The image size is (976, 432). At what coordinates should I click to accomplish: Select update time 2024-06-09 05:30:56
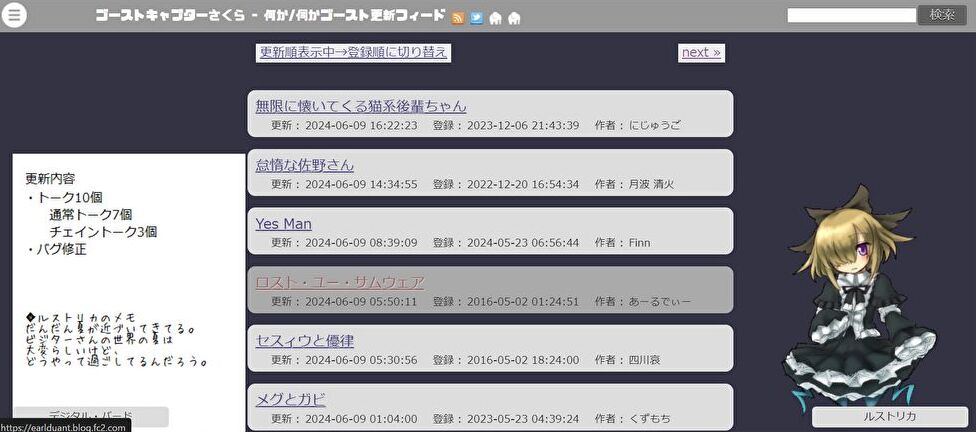tap(361, 360)
